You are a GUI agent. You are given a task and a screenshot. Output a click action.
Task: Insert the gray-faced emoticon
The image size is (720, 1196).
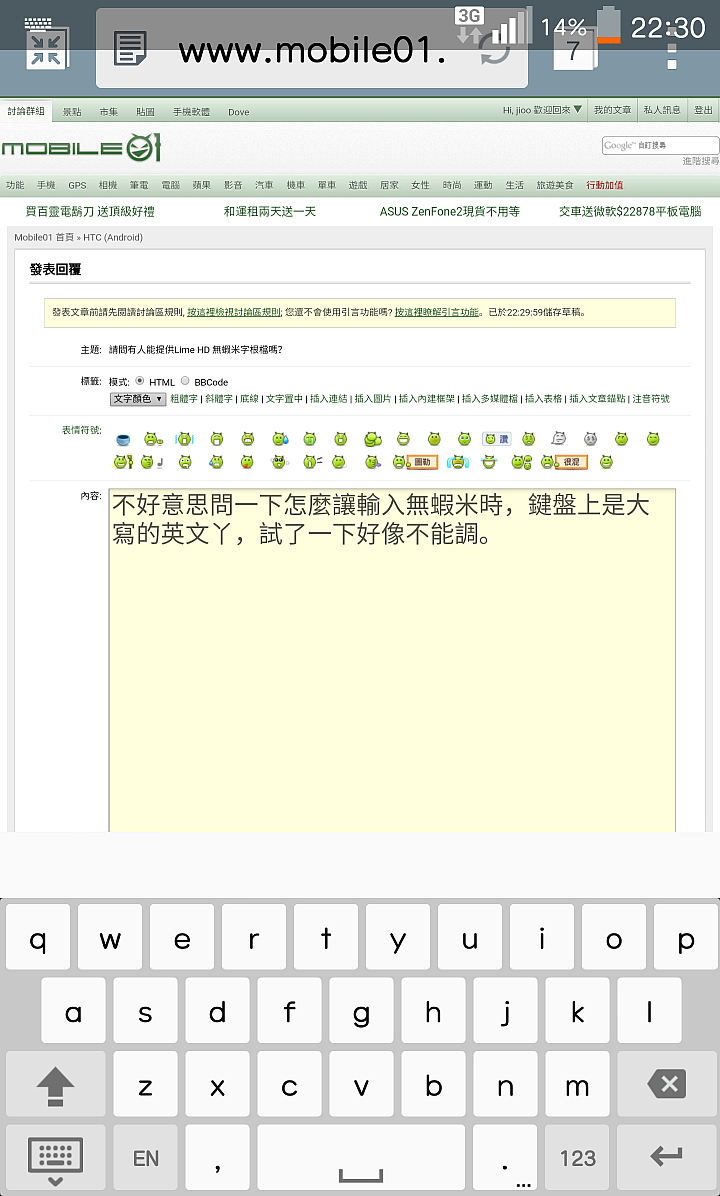pyautogui.click(x=590, y=439)
